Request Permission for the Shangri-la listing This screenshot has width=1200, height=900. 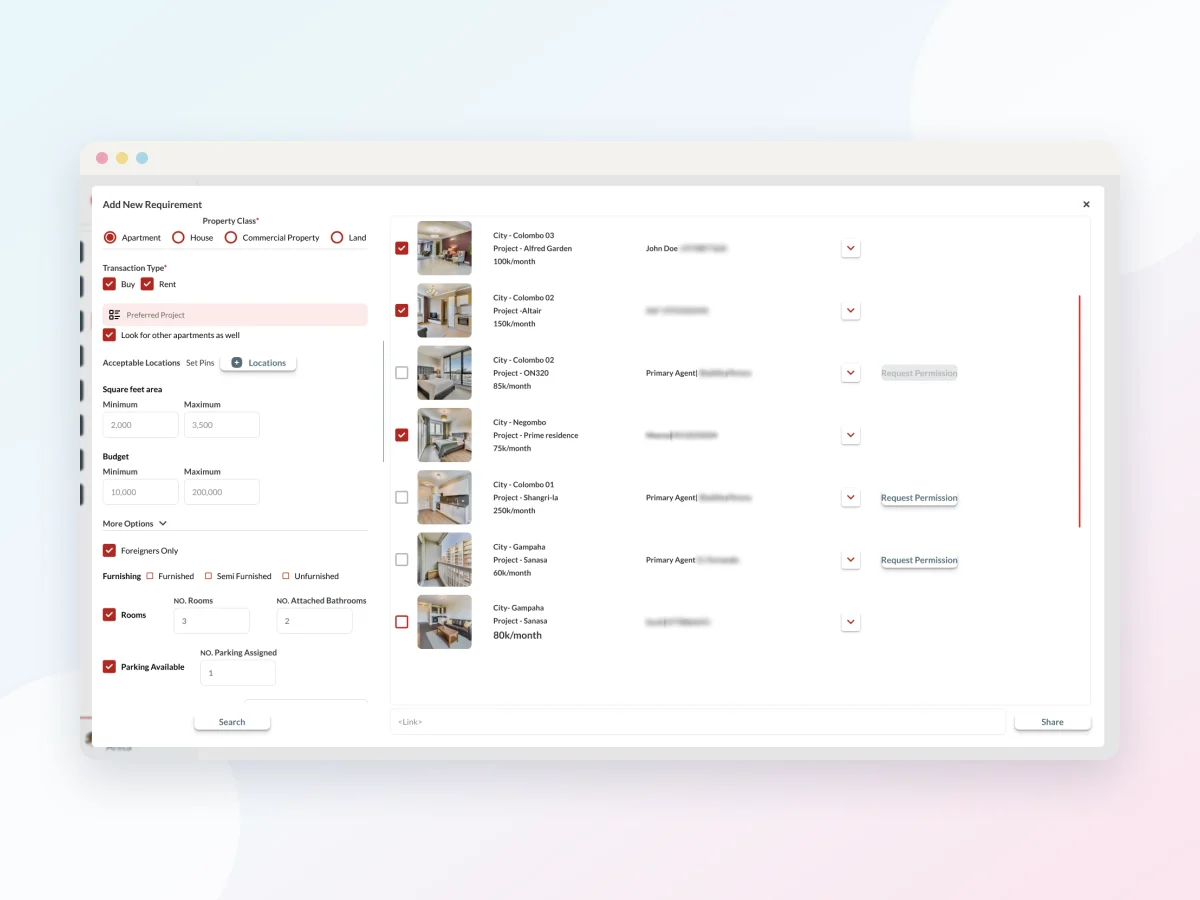click(x=919, y=498)
